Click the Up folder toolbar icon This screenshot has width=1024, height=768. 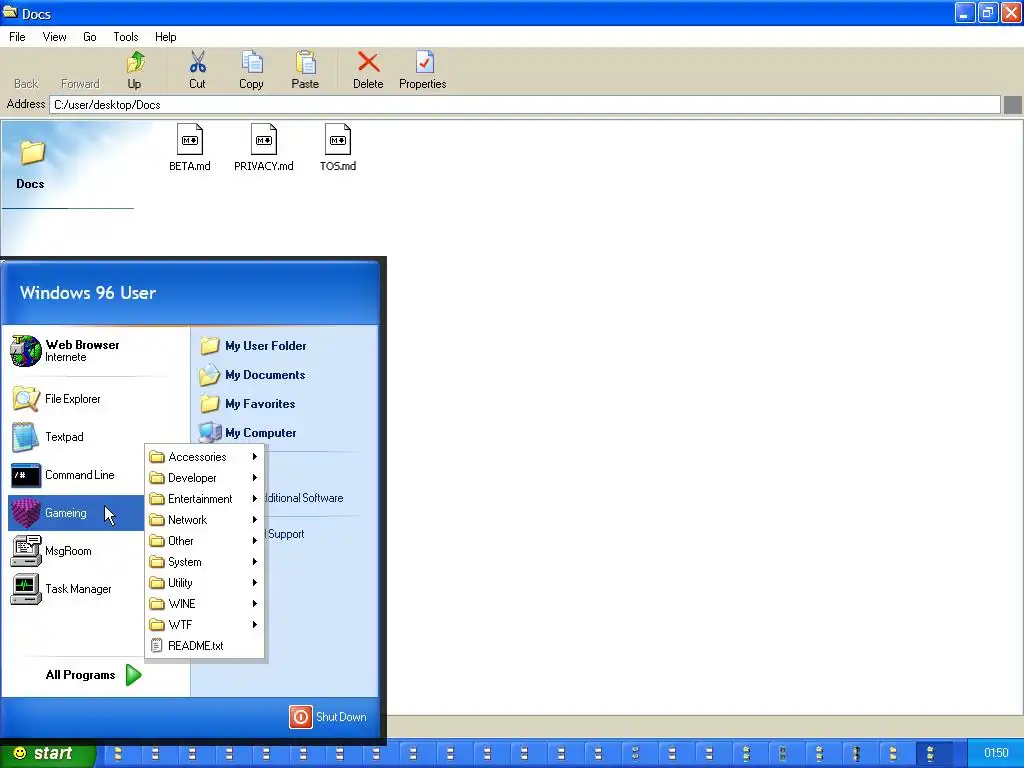tap(135, 63)
